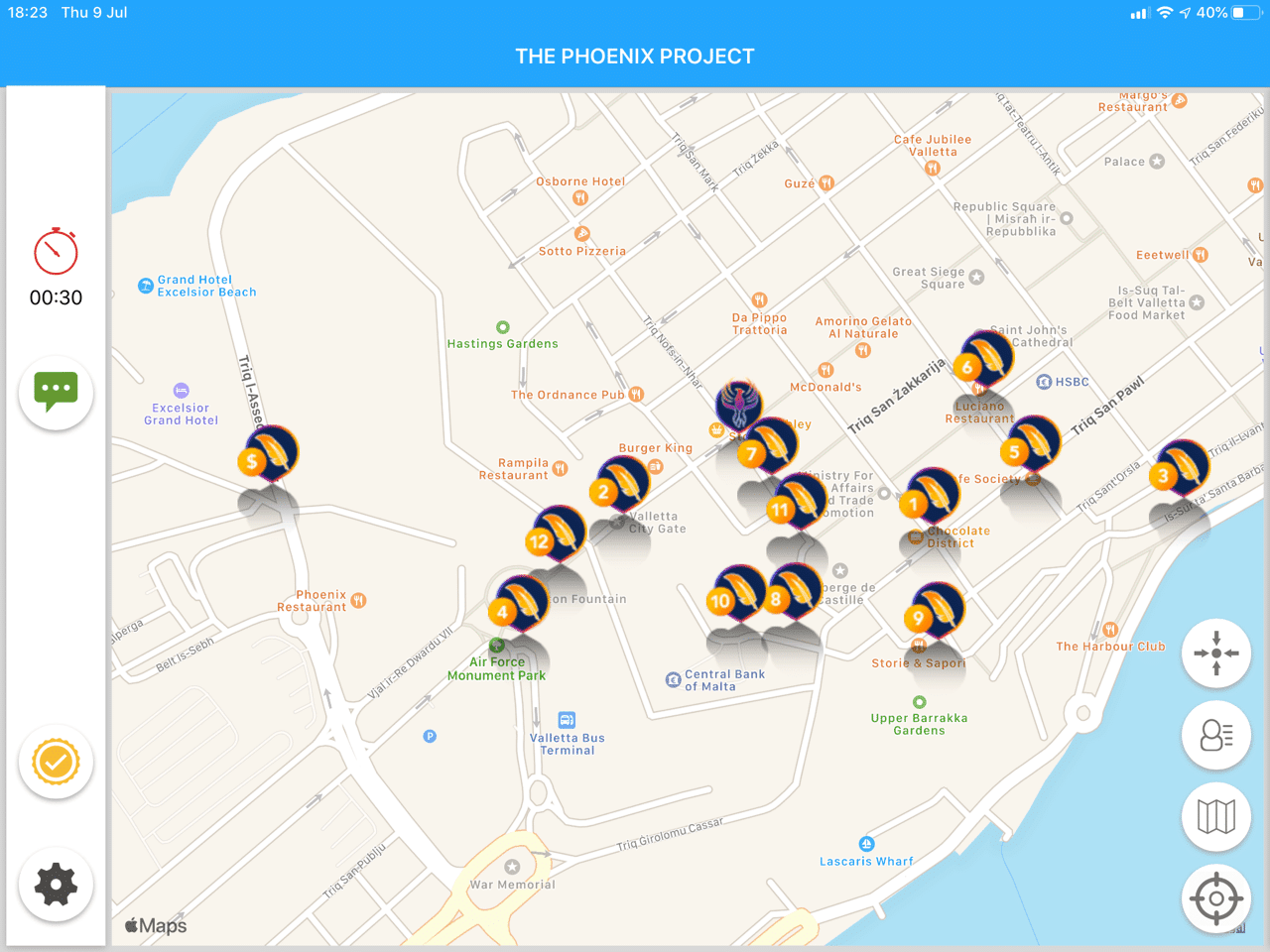Click the Upper Barrakka Gardens label
The image size is (1270, 952).
tap(919, 724)
